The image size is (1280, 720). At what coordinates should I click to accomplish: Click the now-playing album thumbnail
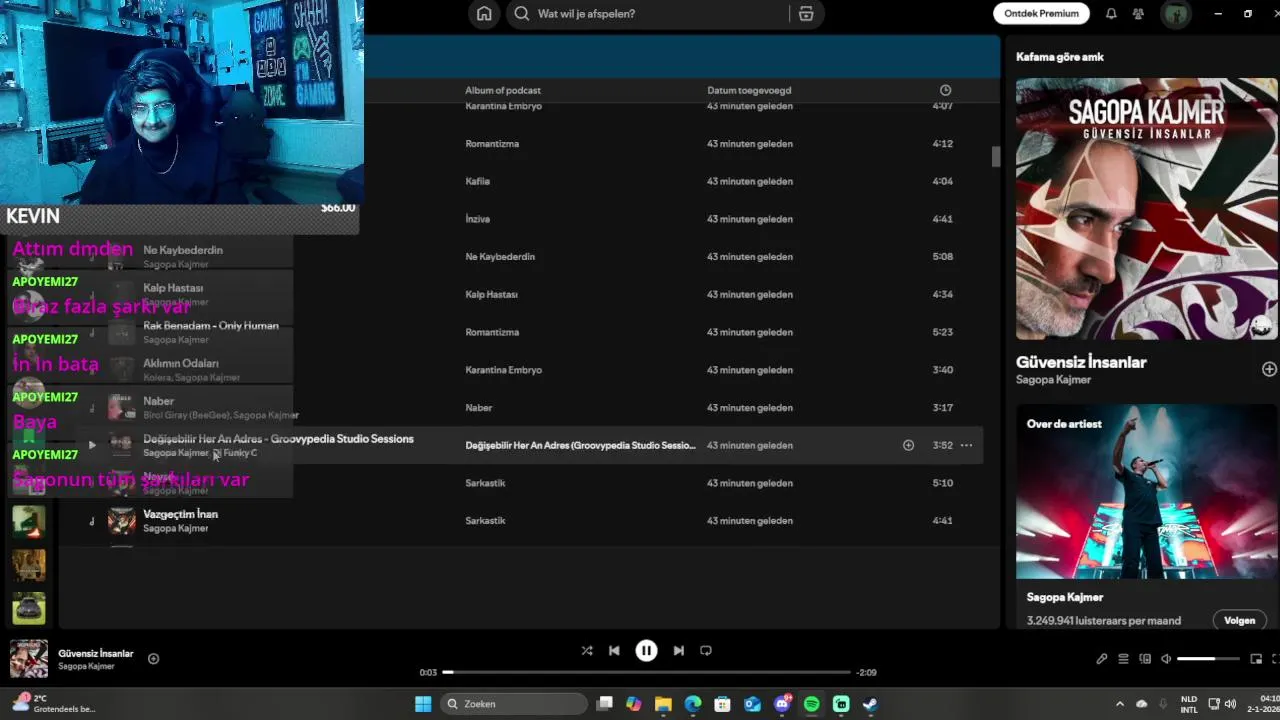pos(29,659)
